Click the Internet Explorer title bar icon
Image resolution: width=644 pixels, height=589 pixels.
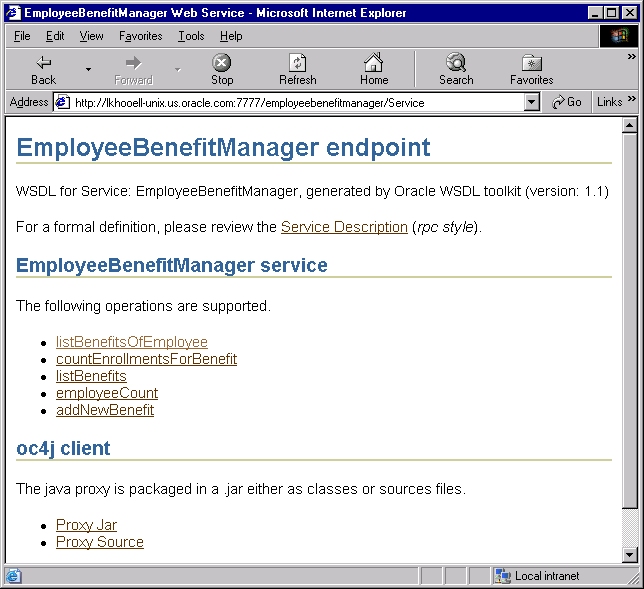13,13
